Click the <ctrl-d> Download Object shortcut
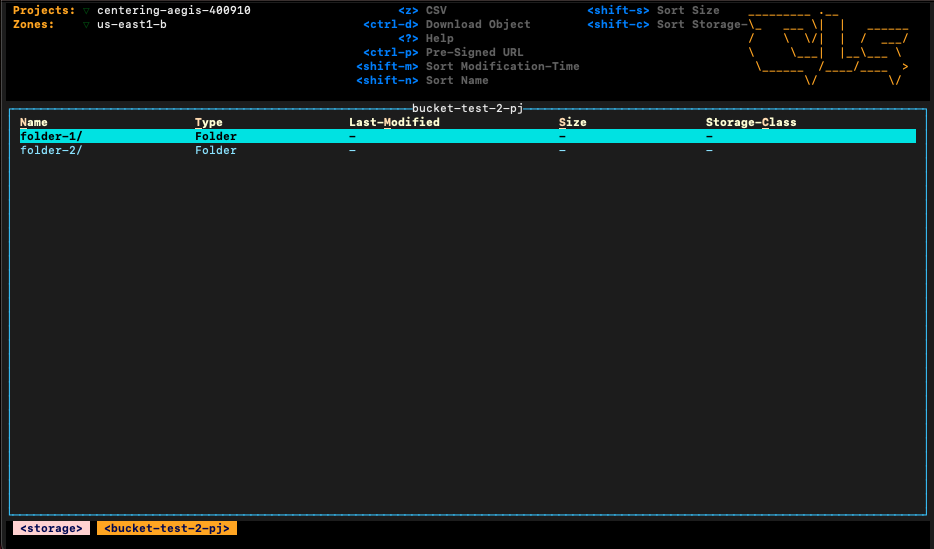 447,24
